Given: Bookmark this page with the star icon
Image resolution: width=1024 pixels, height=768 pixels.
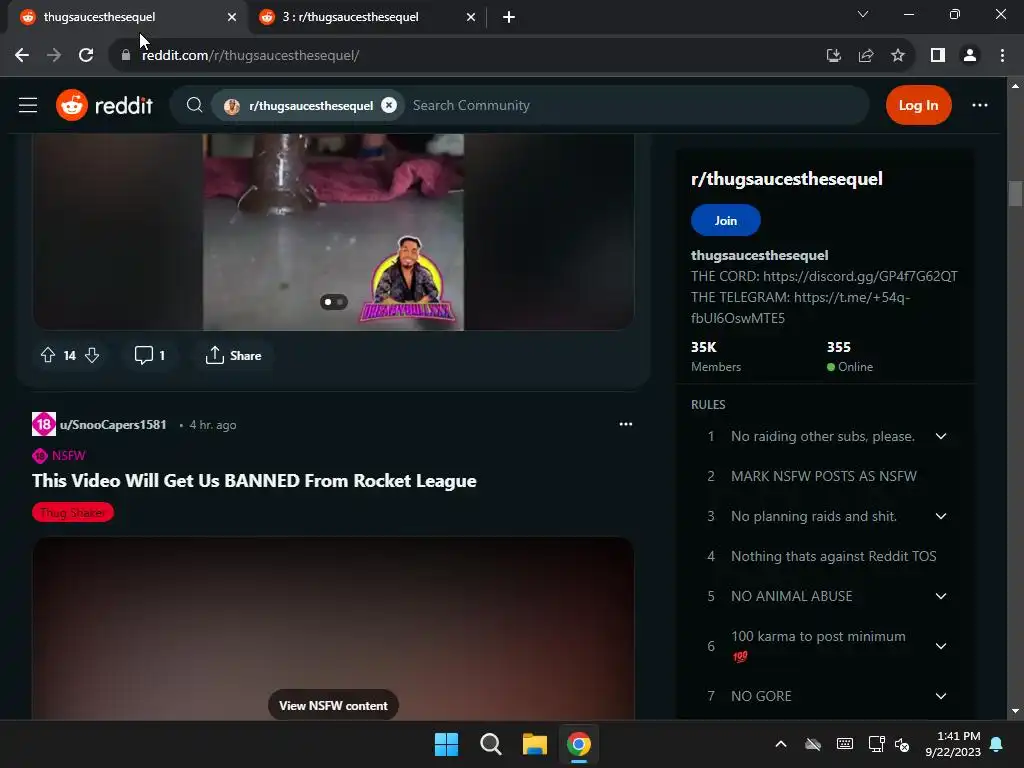Looking at the screenshot, I should click(x=898, y=56).
